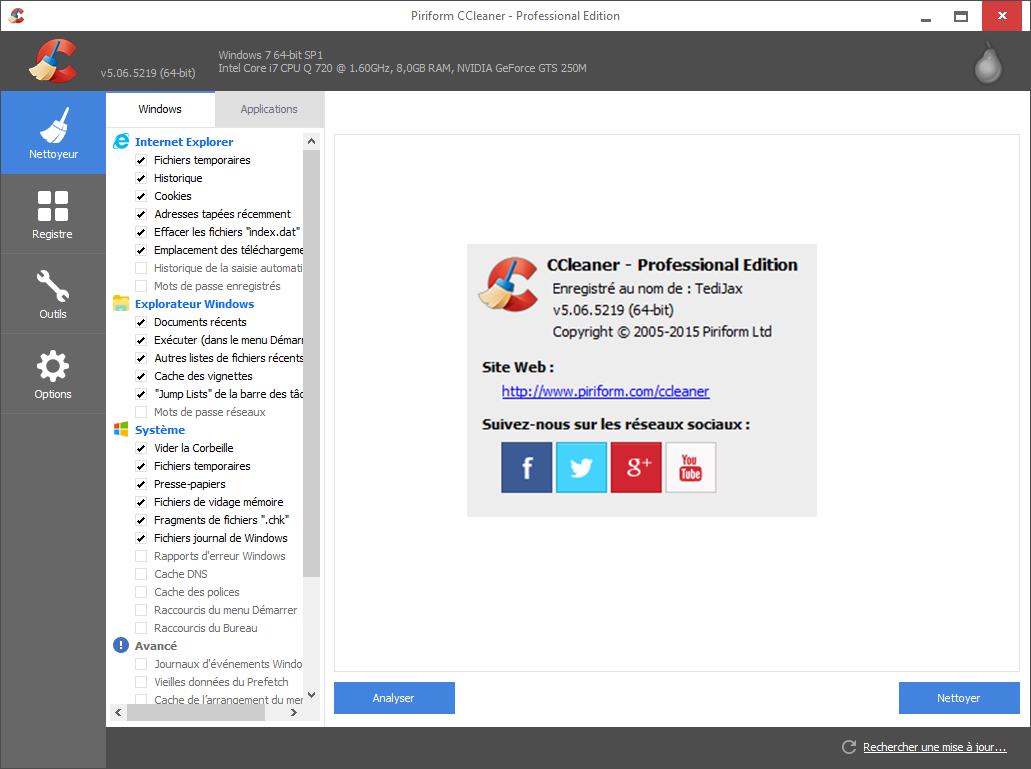Click Enregistré au nom de TediJax text
Image resolution: width=1031 pixels, height=769 pixels.
(648, 289)
